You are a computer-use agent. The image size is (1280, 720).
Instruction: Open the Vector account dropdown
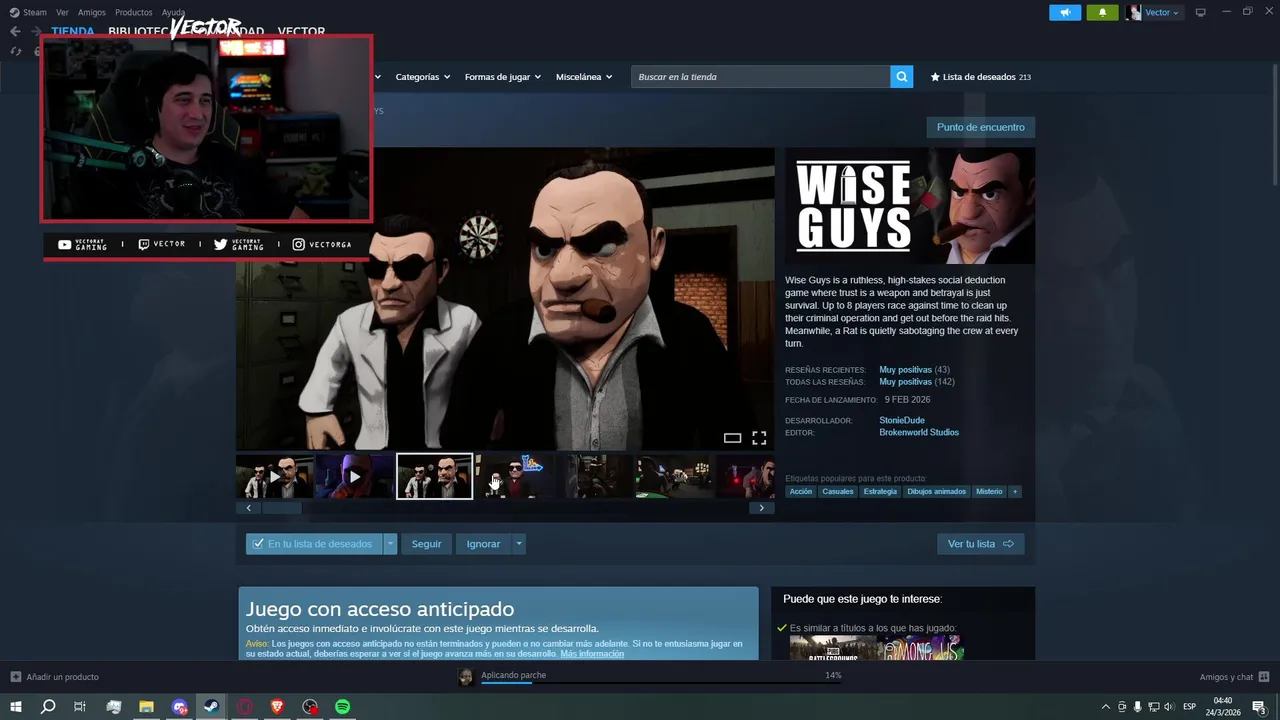[1162, 12]
